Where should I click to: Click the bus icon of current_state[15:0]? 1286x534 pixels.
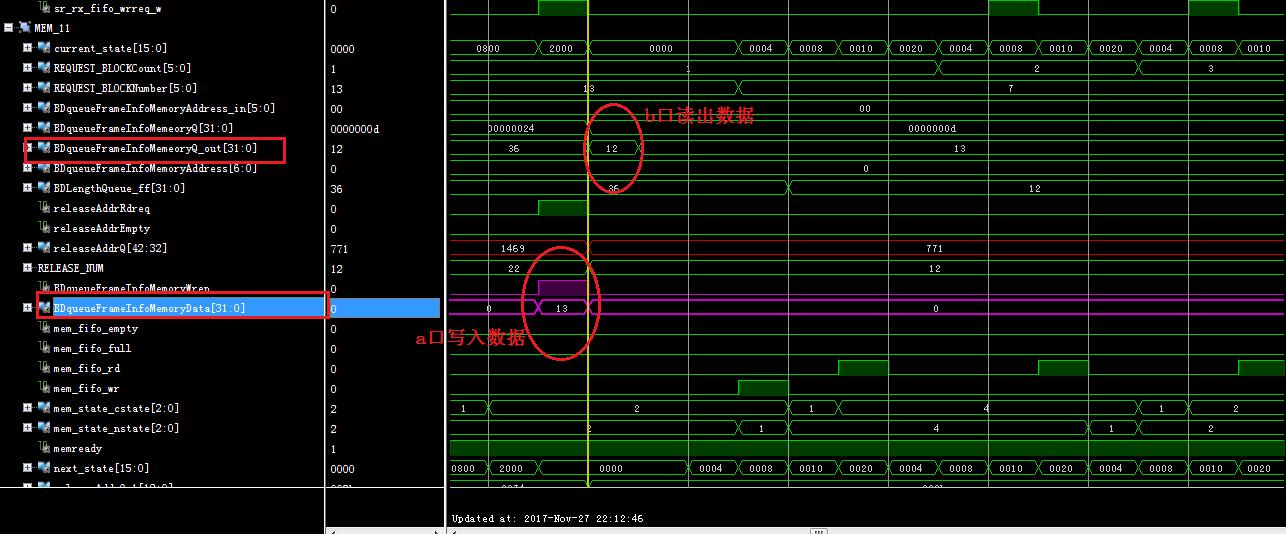click(44, 48)
